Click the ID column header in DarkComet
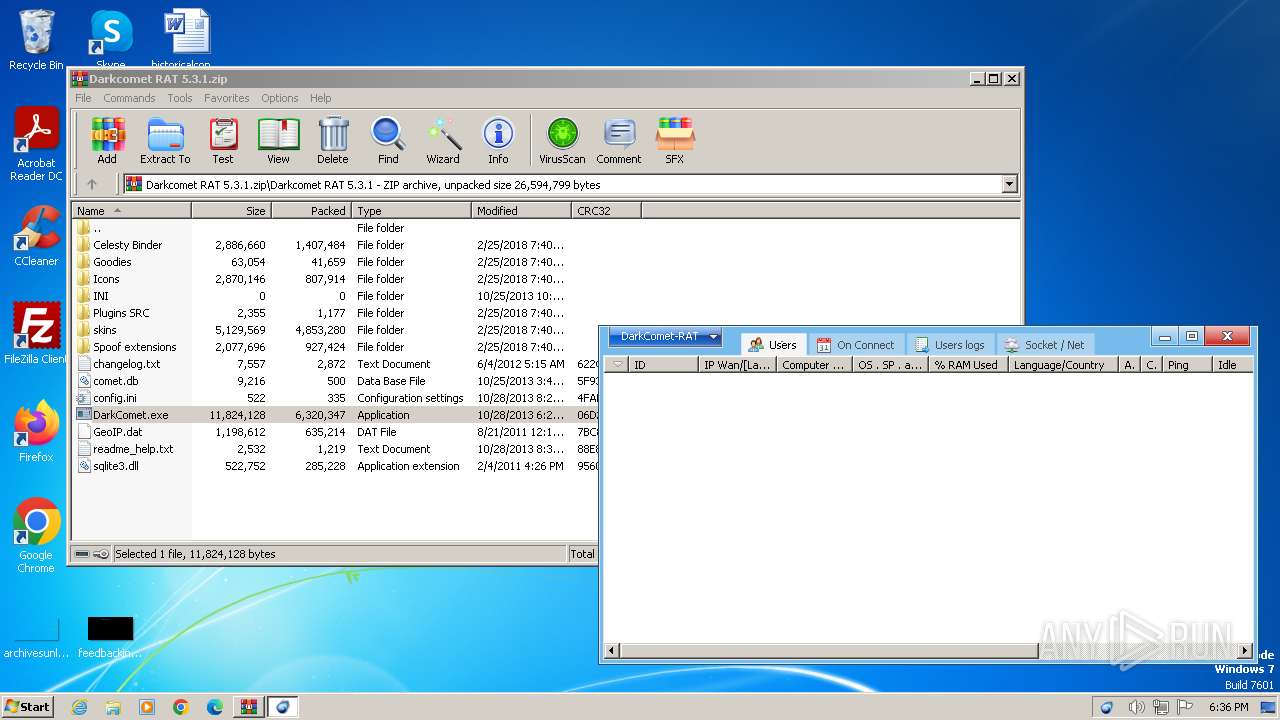This screenshot has width=1280, height=720. pos(663,365)
